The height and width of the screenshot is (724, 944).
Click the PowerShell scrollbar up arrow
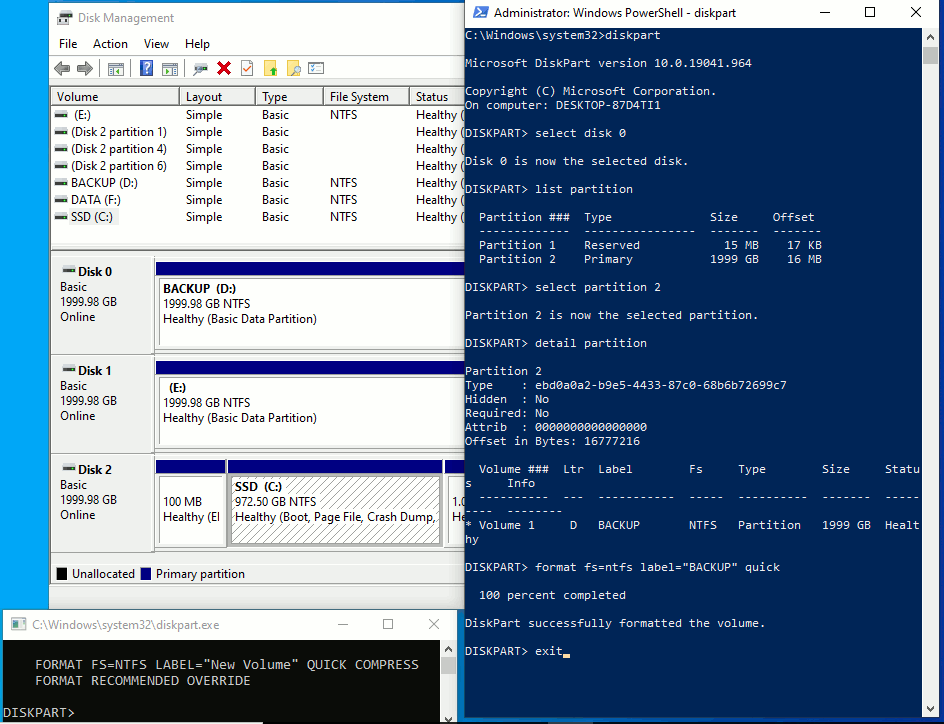931,37
